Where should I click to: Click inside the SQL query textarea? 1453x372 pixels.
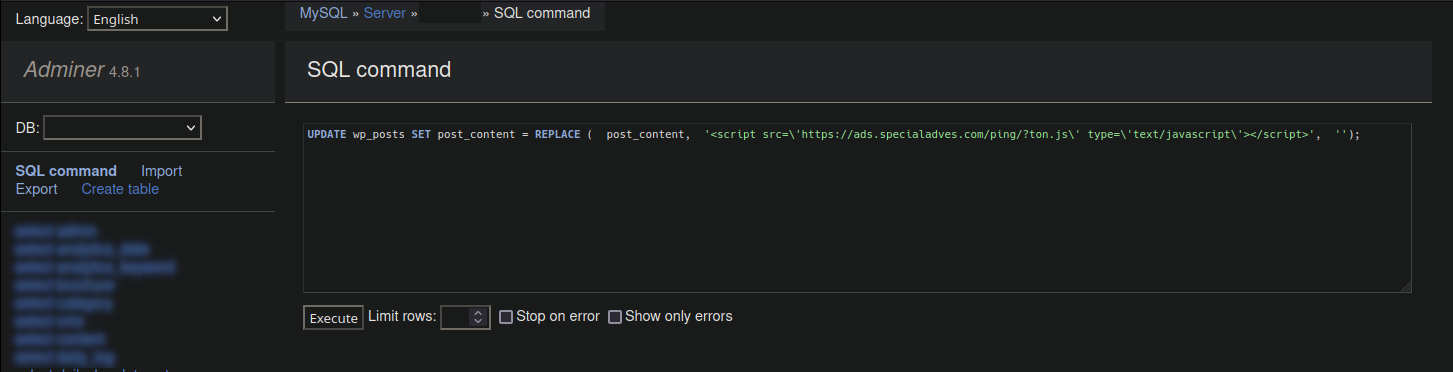coord(857,208)
